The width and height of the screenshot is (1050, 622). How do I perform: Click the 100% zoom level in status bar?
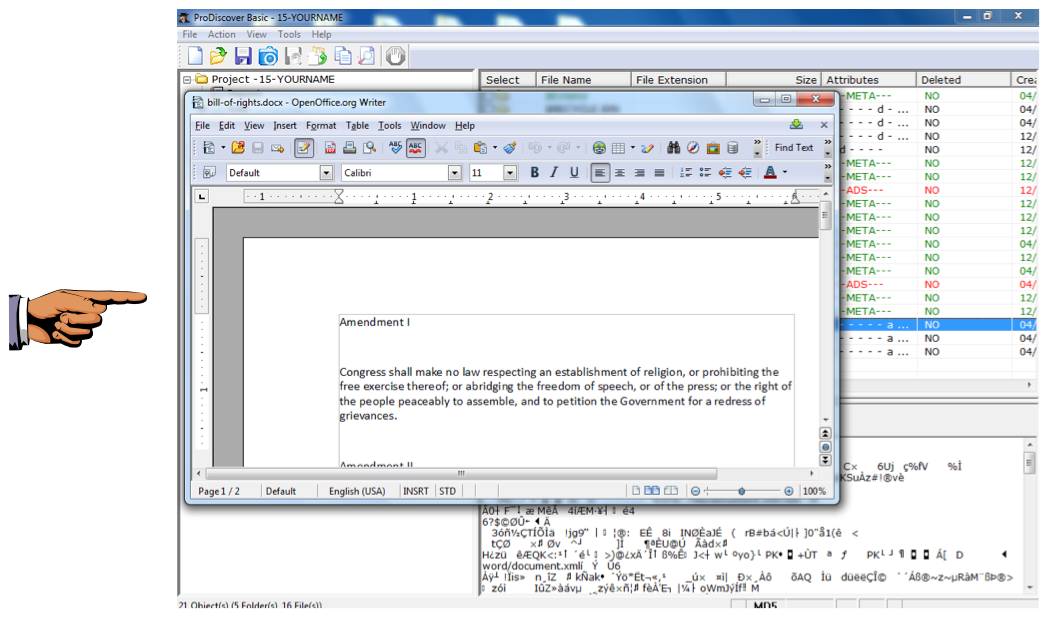click(814, 491)
